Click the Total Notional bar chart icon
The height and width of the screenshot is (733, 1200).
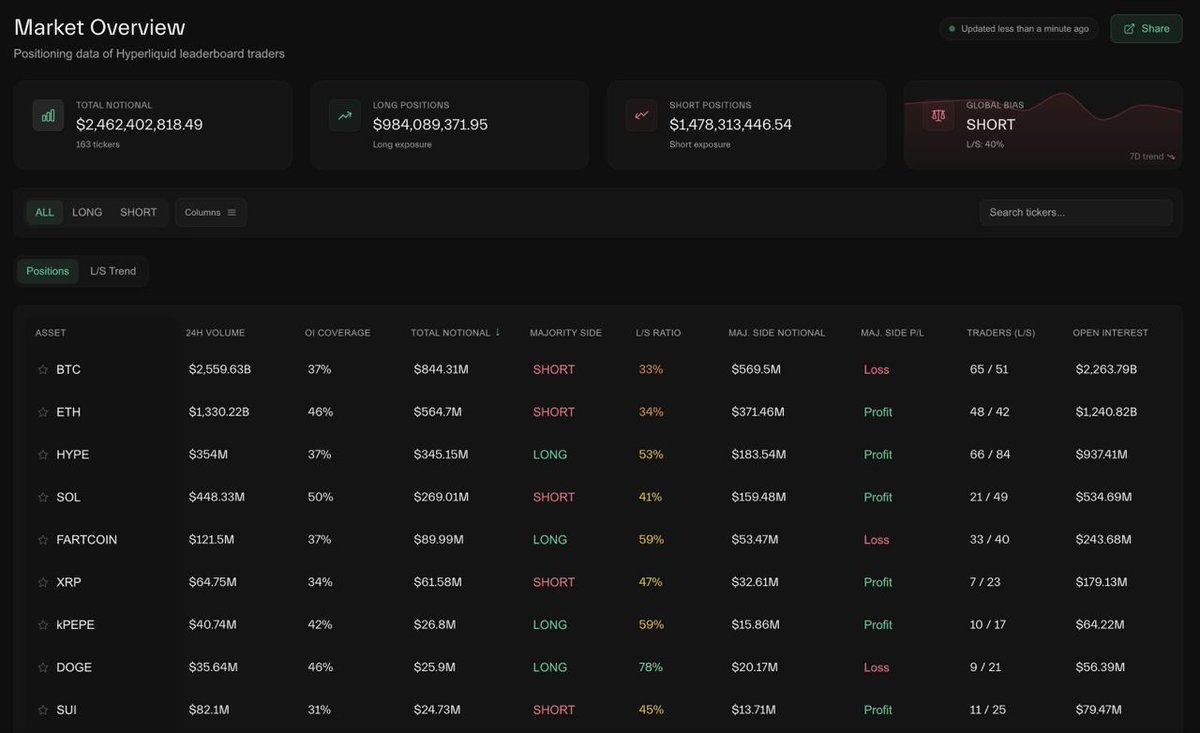48,115
